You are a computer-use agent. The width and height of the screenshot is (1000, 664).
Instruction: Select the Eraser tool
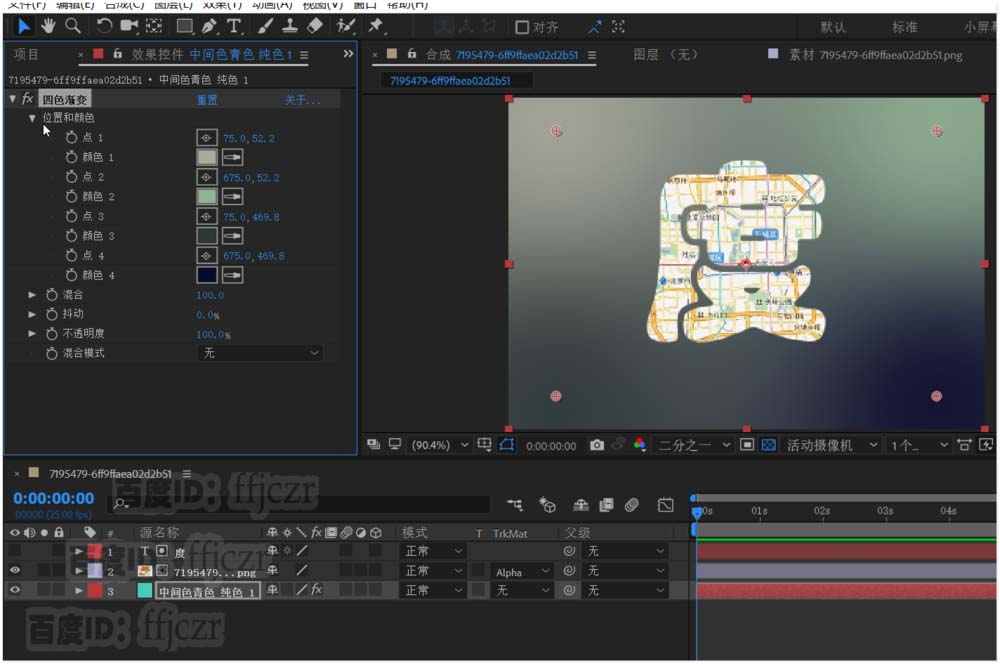click(x=314, y=26)
